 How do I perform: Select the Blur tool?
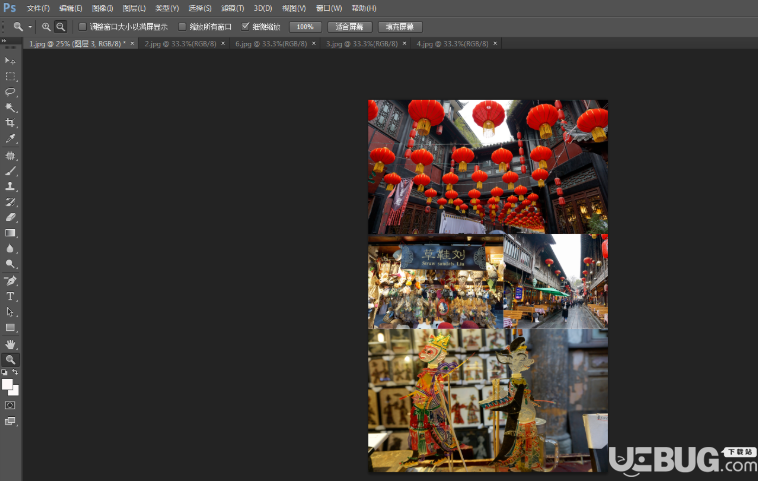10,248
